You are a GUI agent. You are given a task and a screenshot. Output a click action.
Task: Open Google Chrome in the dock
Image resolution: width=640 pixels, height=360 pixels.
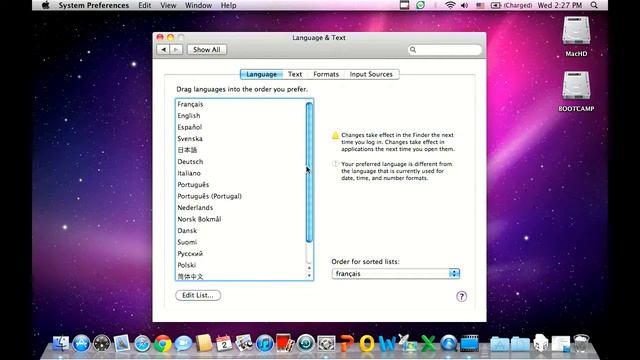coord(163,343)
